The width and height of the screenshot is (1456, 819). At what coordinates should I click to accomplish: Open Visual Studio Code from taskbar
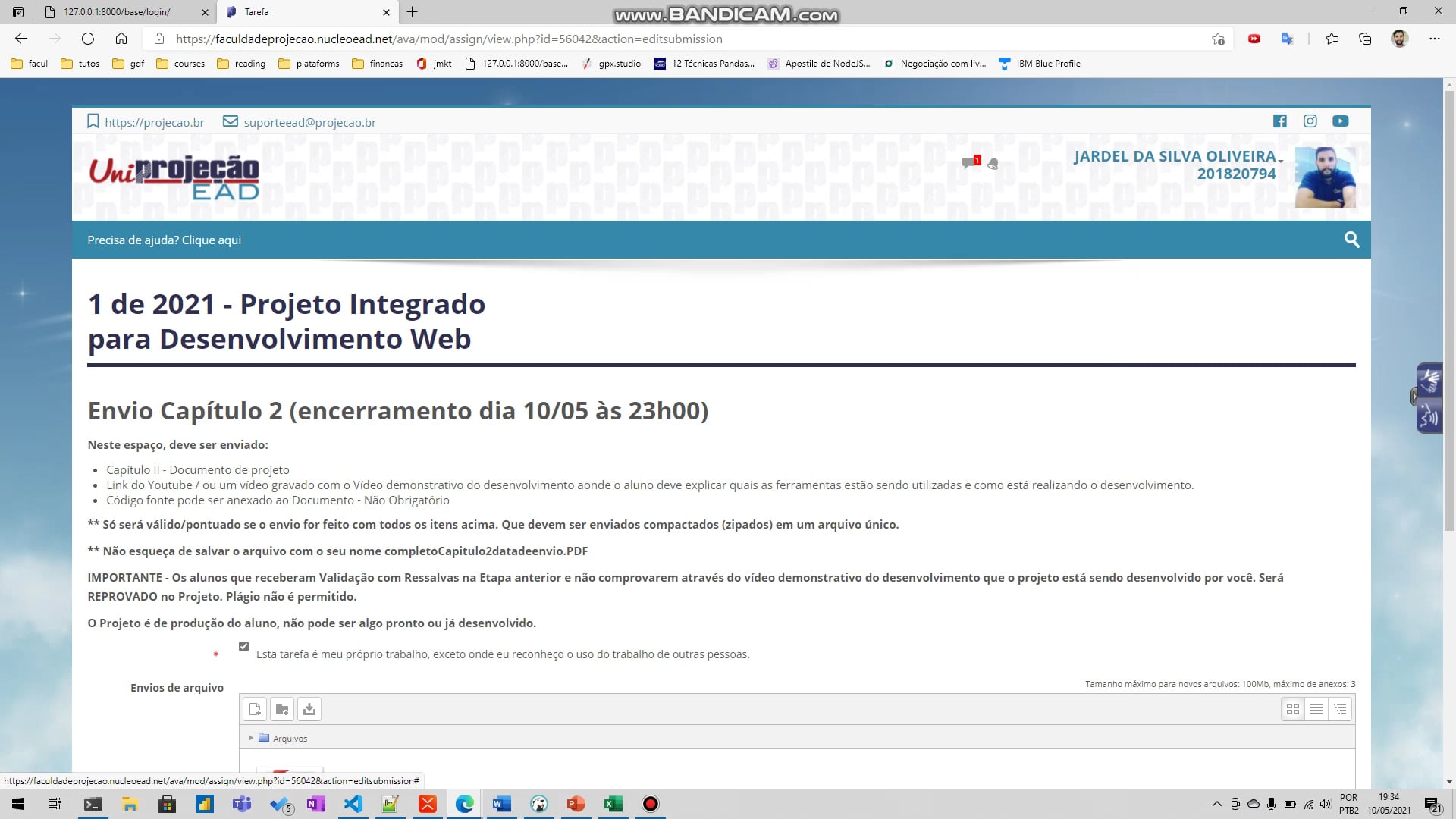[353, 804]
